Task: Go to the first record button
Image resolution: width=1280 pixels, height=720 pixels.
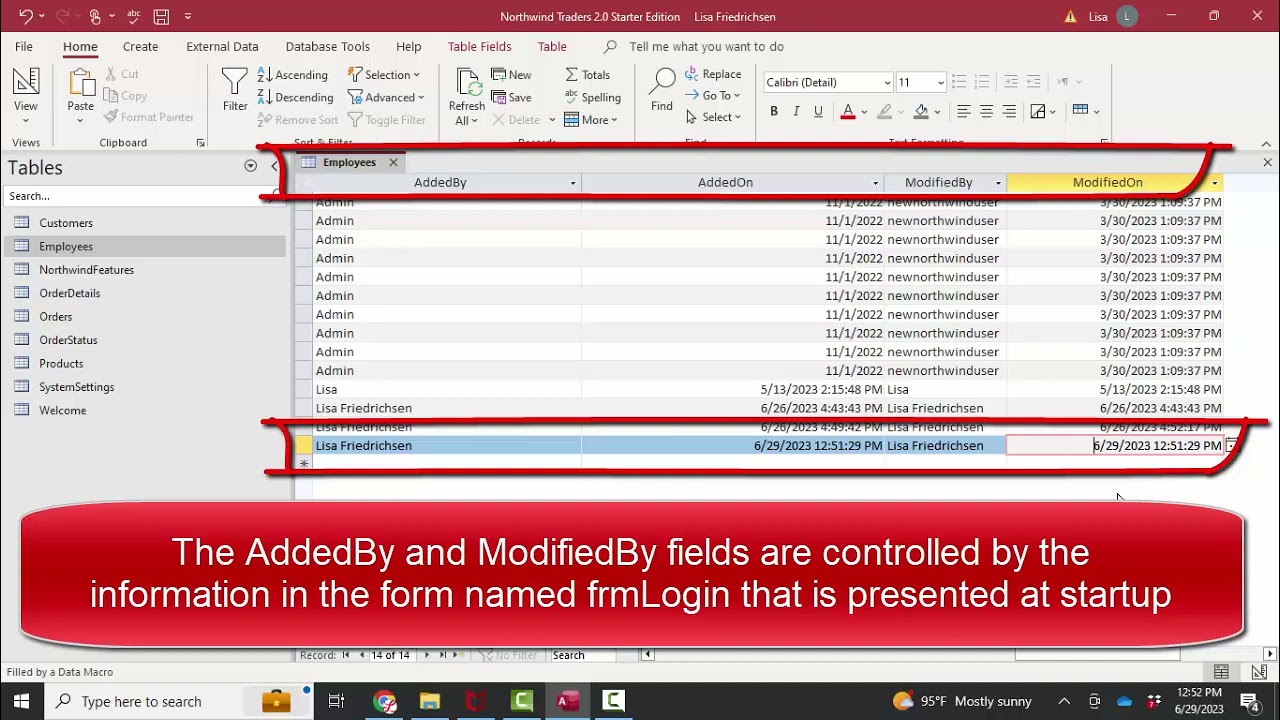Action: click(x=346, y=655)
